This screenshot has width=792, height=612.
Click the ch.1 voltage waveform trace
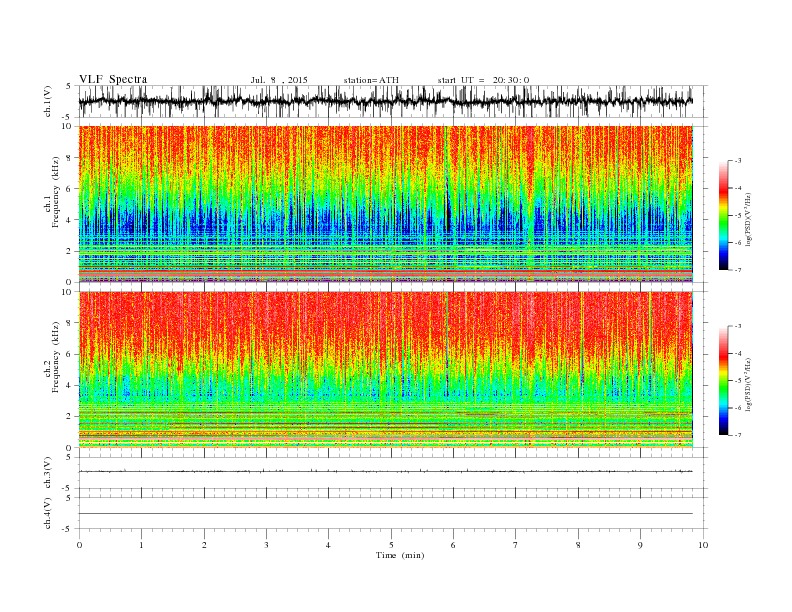386,101
